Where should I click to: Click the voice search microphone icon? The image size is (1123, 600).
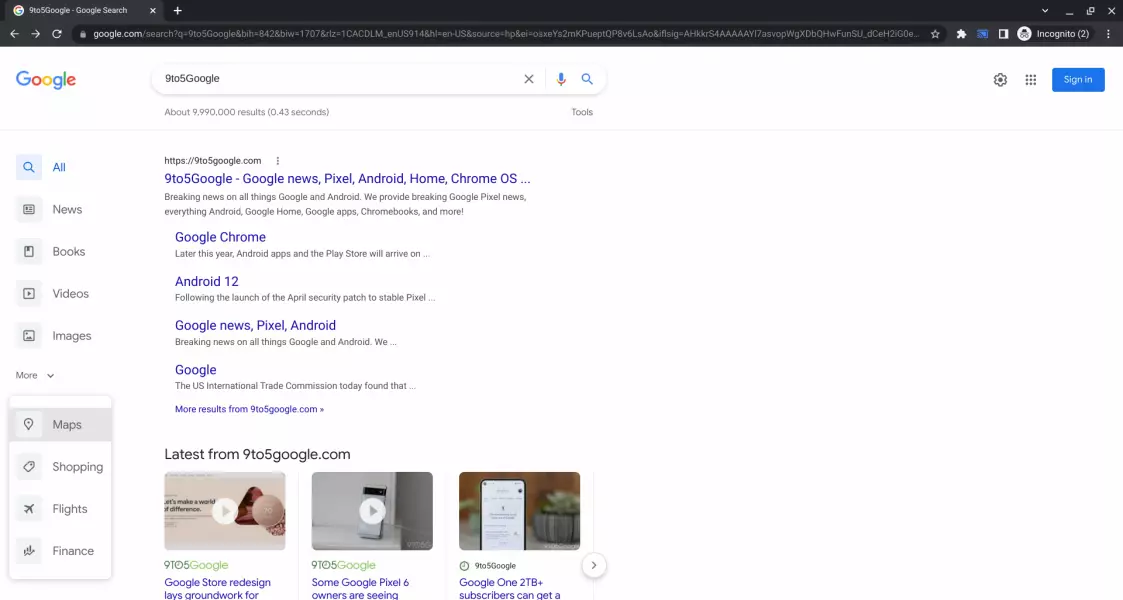click(x=561, y=79)
